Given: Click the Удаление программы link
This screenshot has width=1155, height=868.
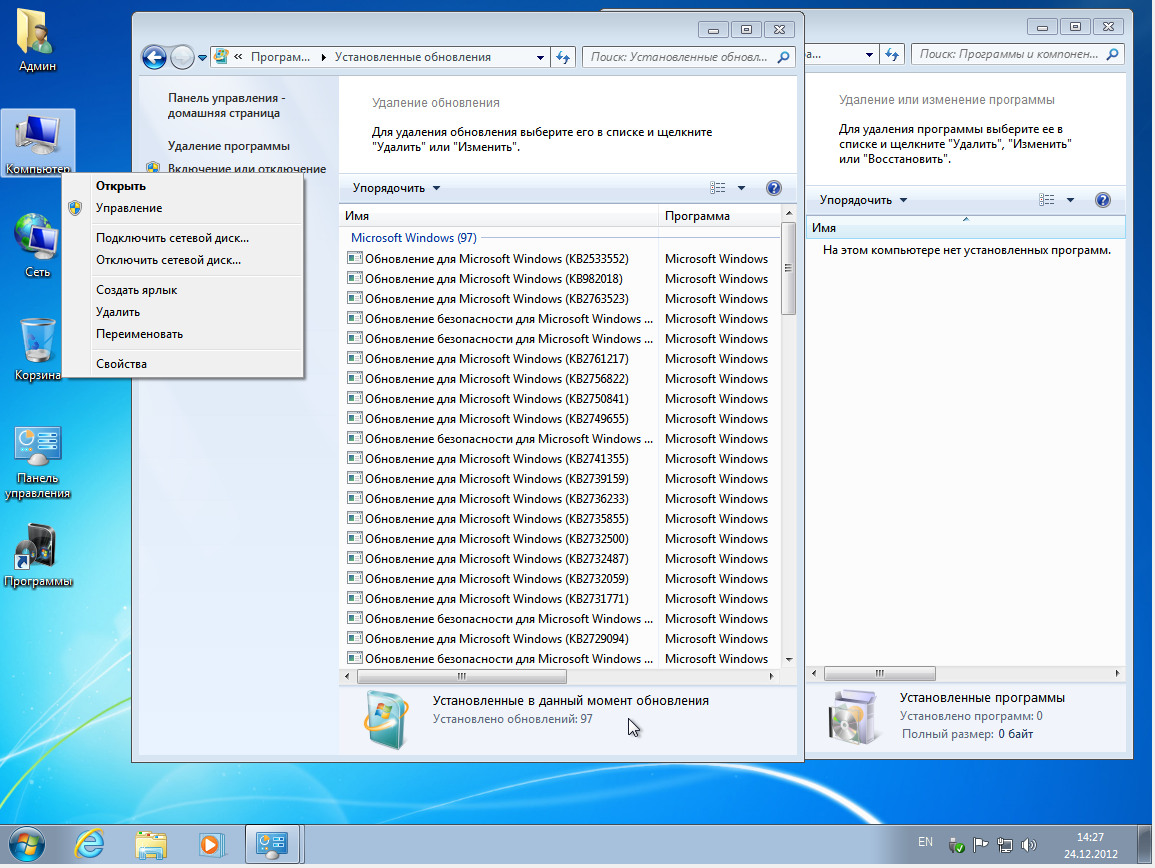Looking at the screenshot, I should pyautogui.click(x=229, y=146).
